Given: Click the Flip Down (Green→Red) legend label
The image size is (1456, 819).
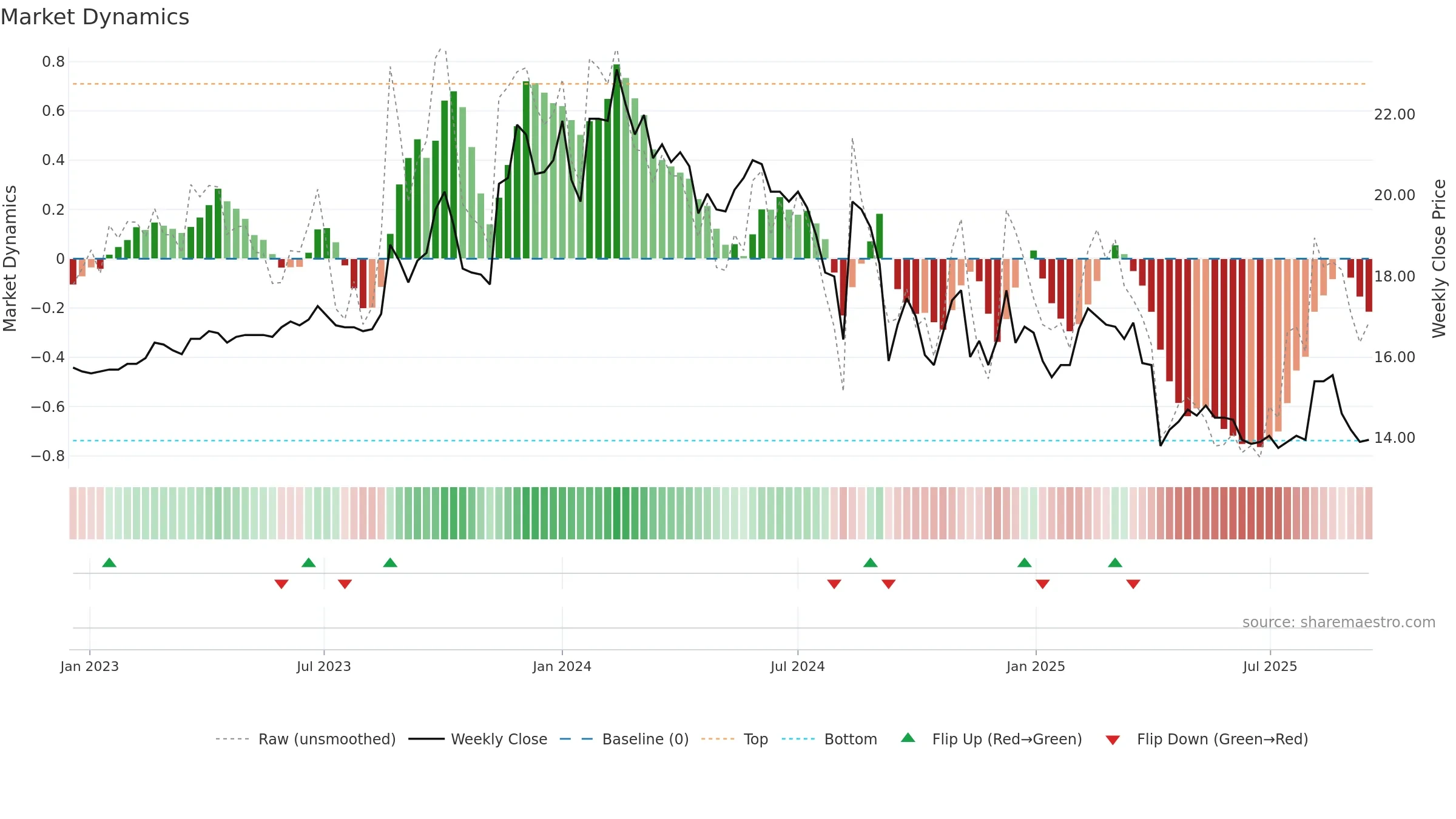Looking at the screenshot, I should coord(1222,739).
